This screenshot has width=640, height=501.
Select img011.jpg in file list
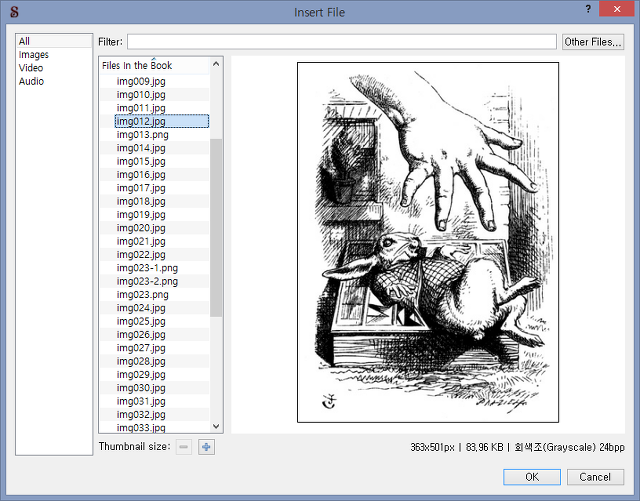141,108
